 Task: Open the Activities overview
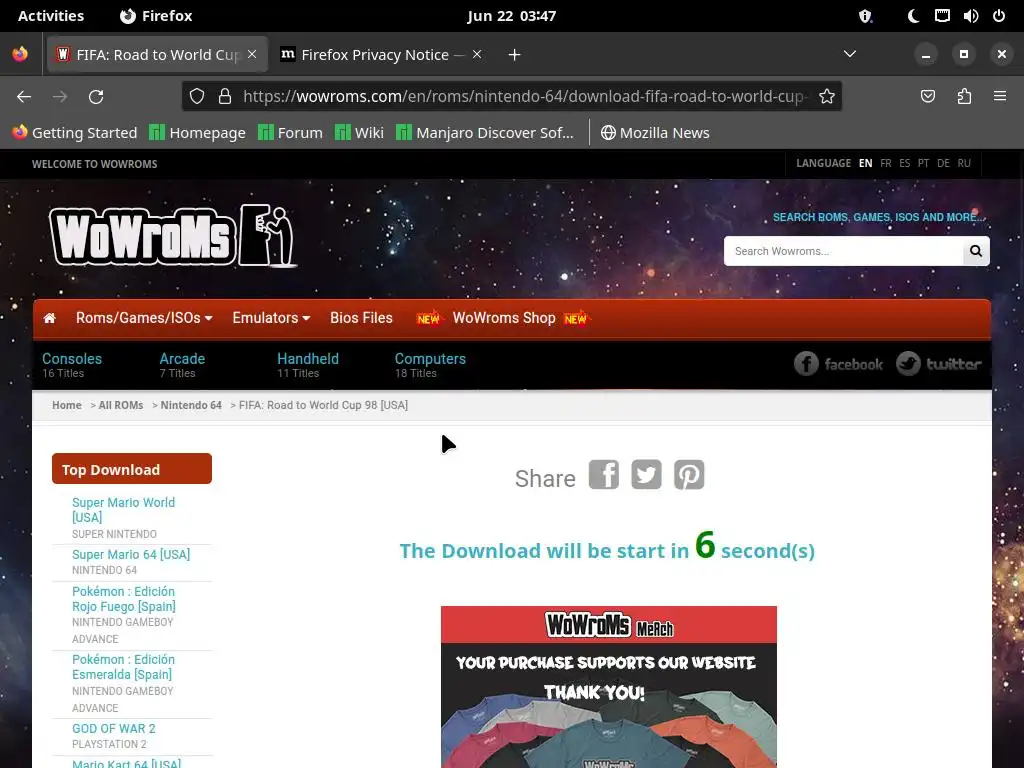click(x=51, y=16)
